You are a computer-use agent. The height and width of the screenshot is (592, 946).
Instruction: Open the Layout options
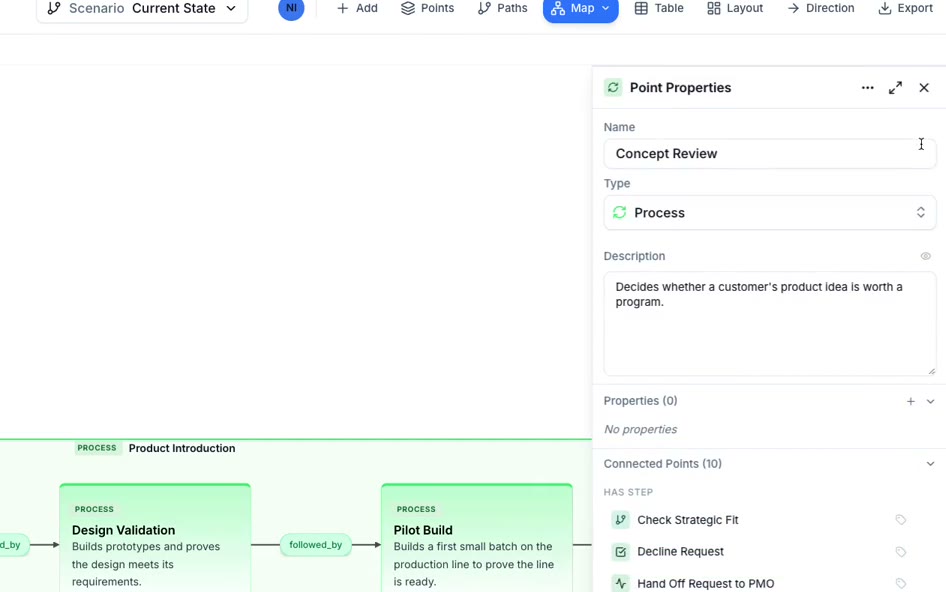point(735,8)
